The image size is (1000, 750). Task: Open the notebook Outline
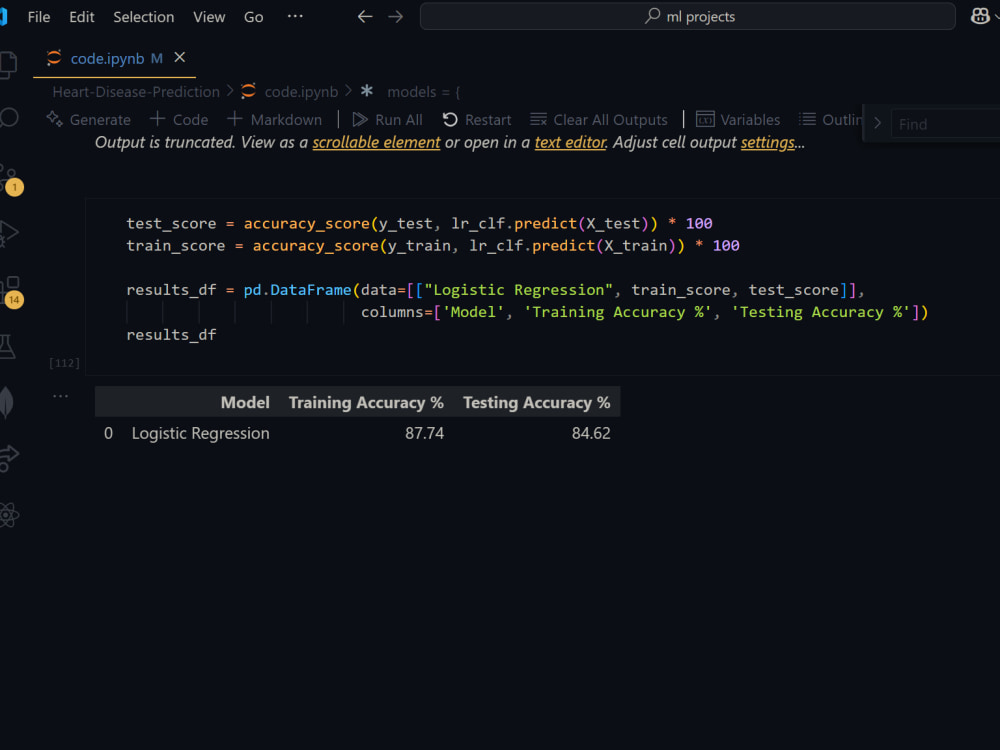(x=830, y=119)
